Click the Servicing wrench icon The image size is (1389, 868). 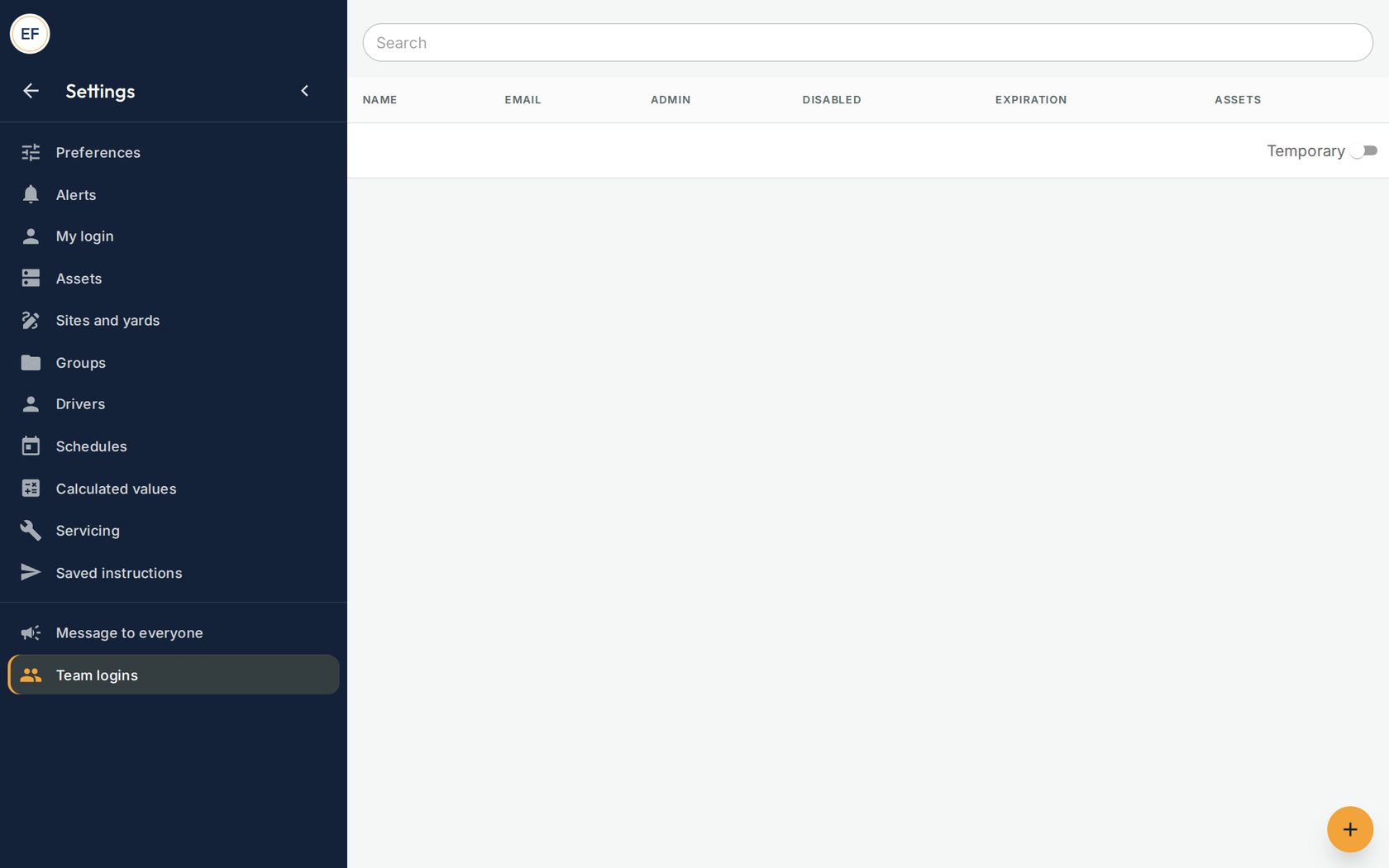31,530
